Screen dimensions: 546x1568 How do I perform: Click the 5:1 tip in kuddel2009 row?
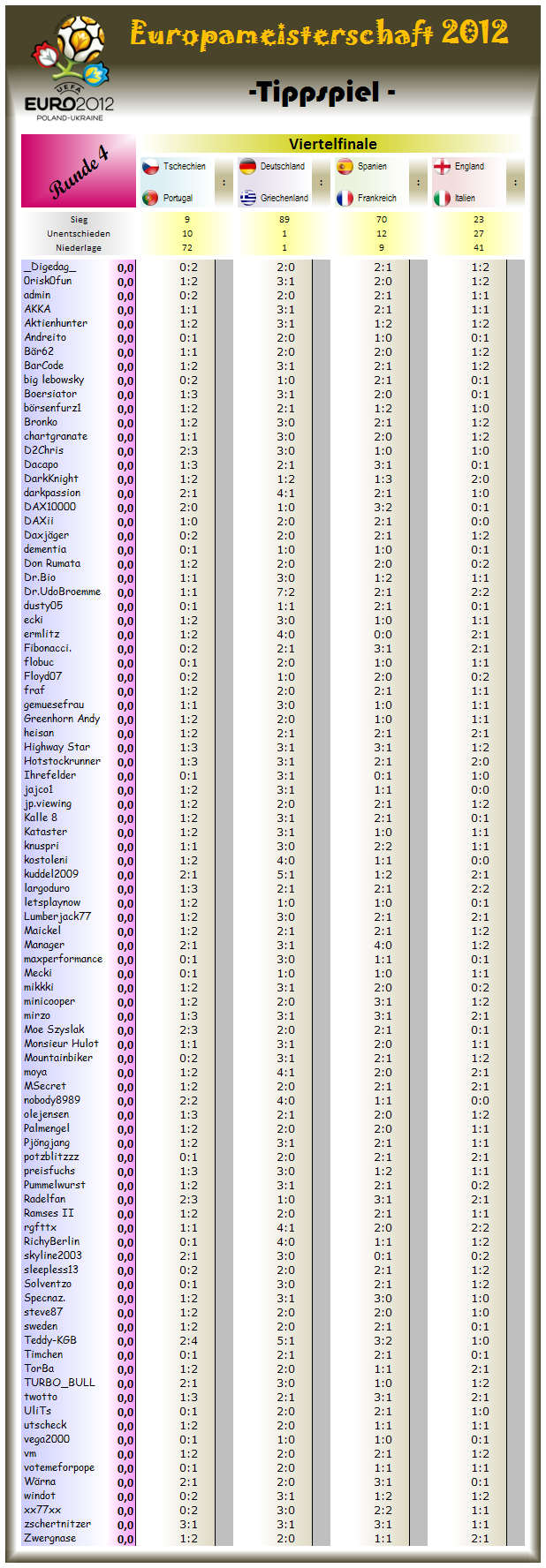pyautogui.click(x=285, y=874)
